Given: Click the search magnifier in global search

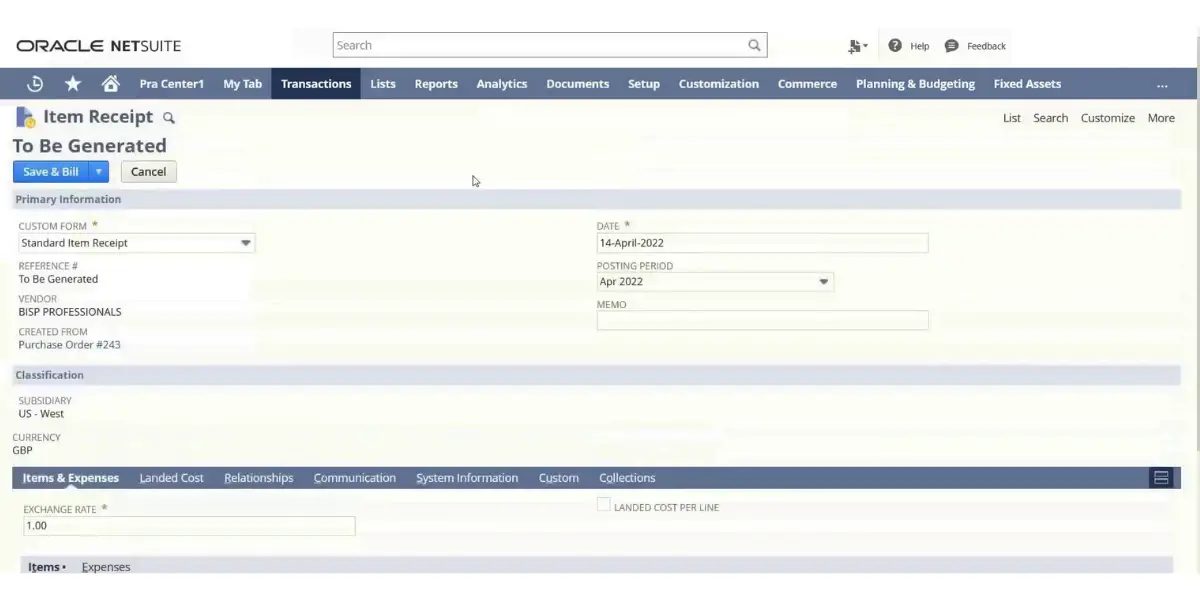Looking at the screenshot, I should coord(755,45).
